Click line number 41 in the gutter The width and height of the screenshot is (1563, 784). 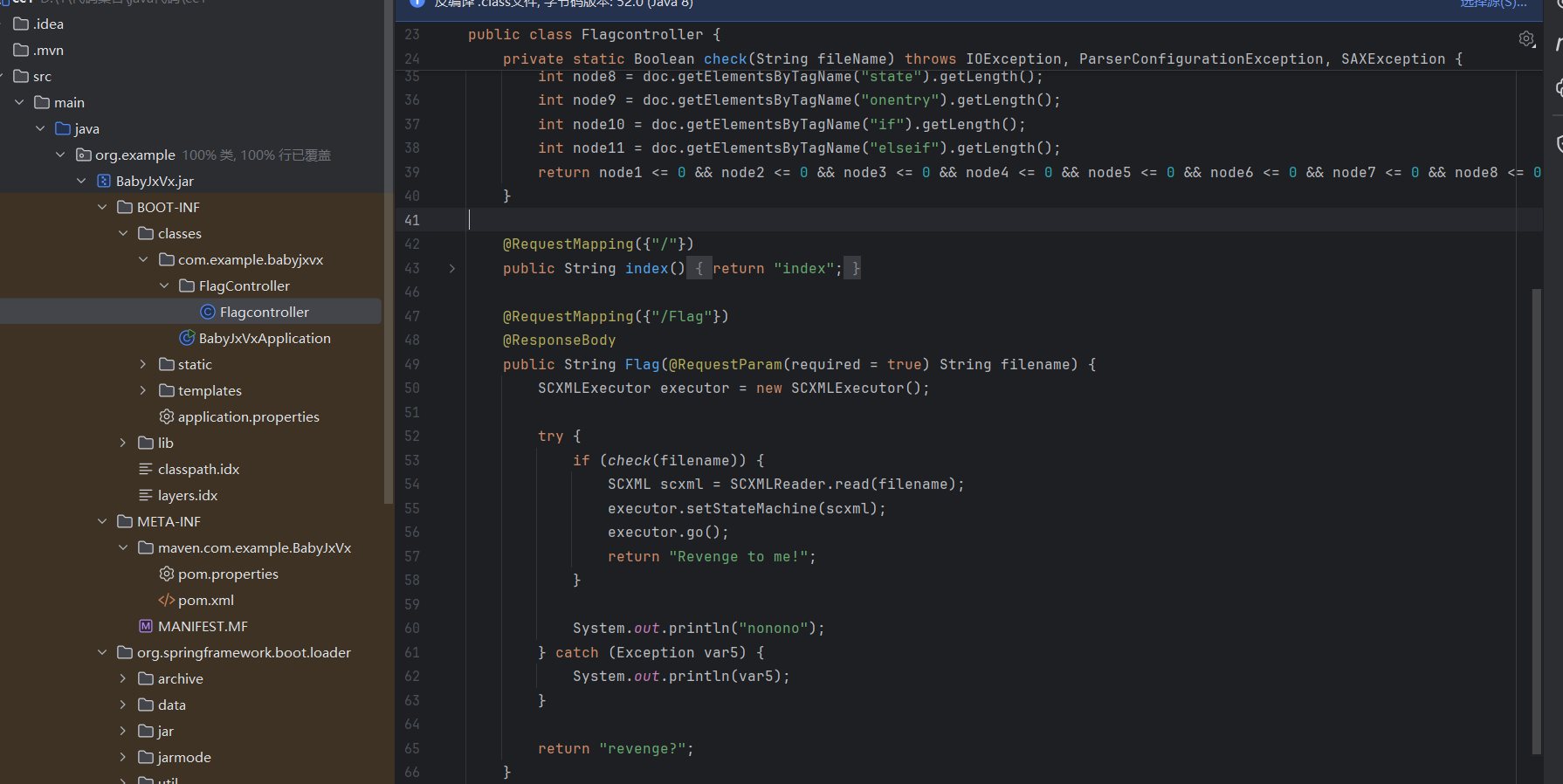412,220
